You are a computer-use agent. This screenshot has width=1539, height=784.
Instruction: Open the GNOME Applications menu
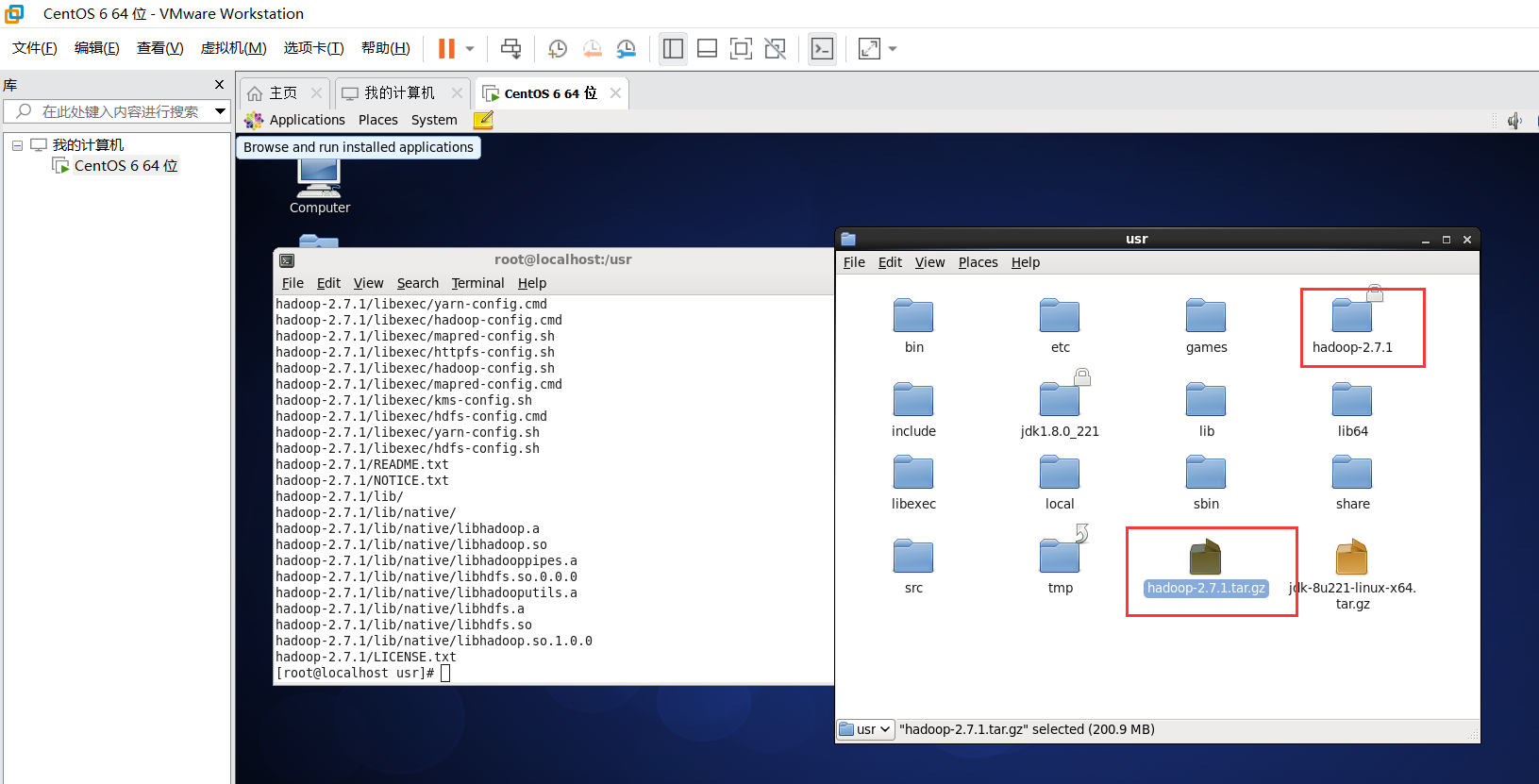point(307,120)
